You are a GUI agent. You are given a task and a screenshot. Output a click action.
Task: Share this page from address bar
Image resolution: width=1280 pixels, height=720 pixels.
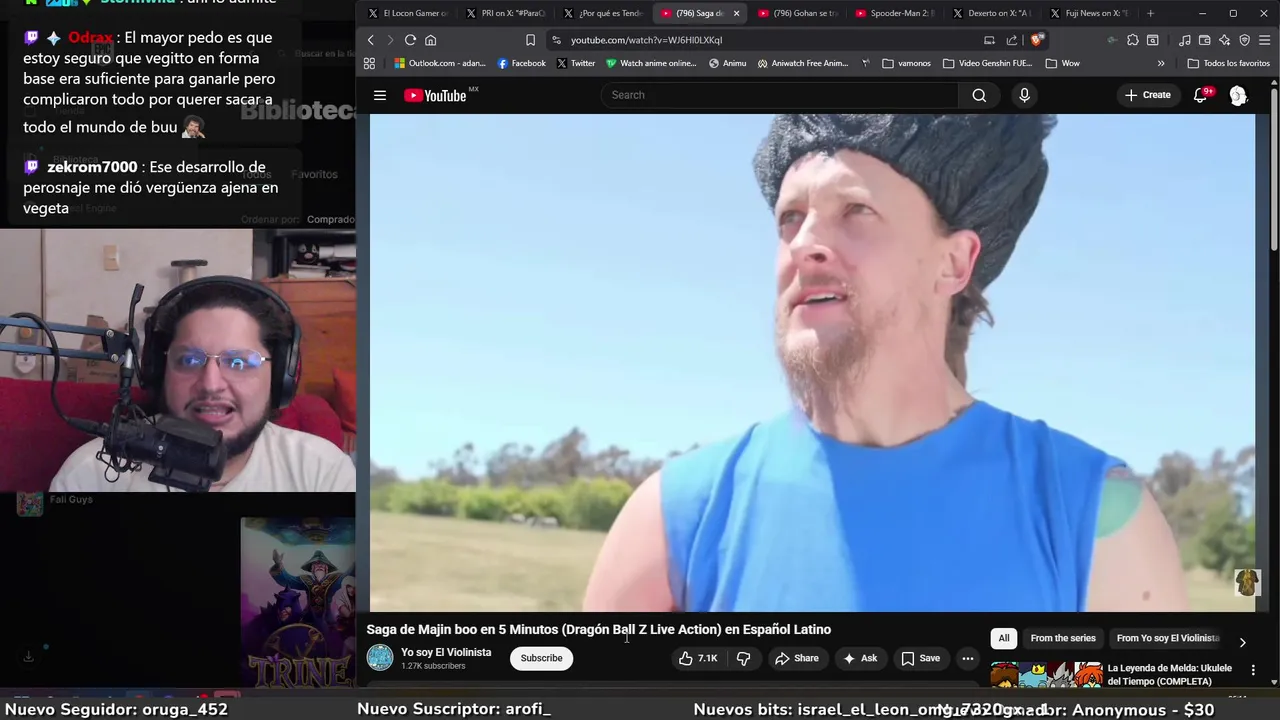tap(1012, 40)
